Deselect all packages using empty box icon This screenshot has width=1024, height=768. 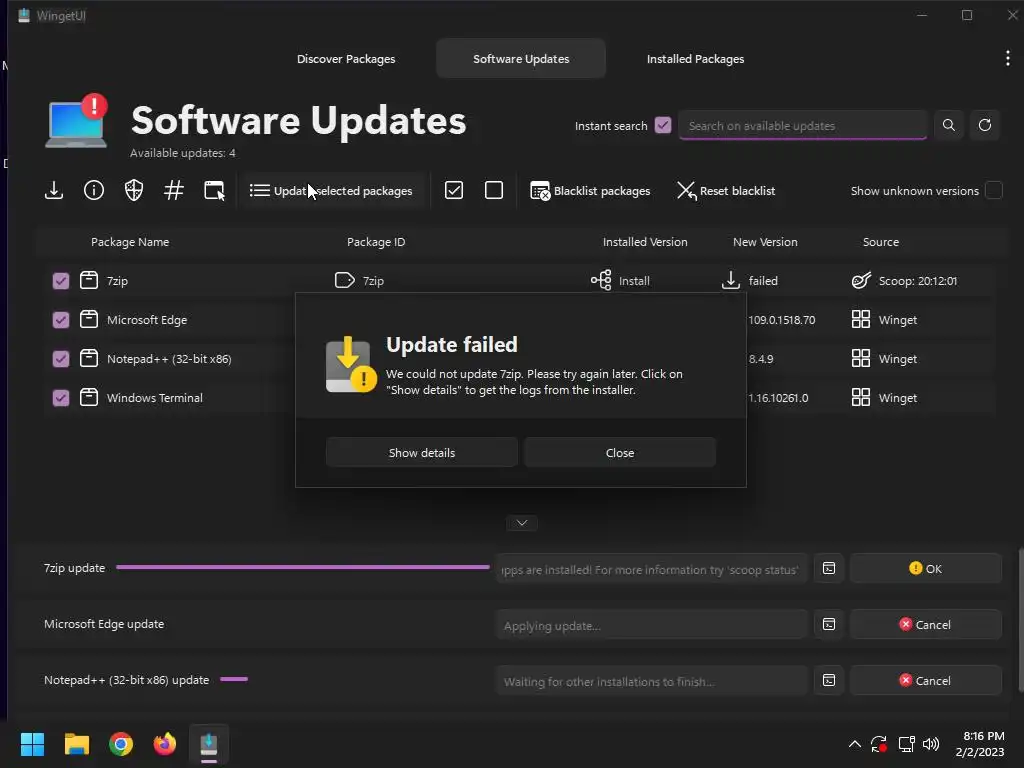point(494,191)
